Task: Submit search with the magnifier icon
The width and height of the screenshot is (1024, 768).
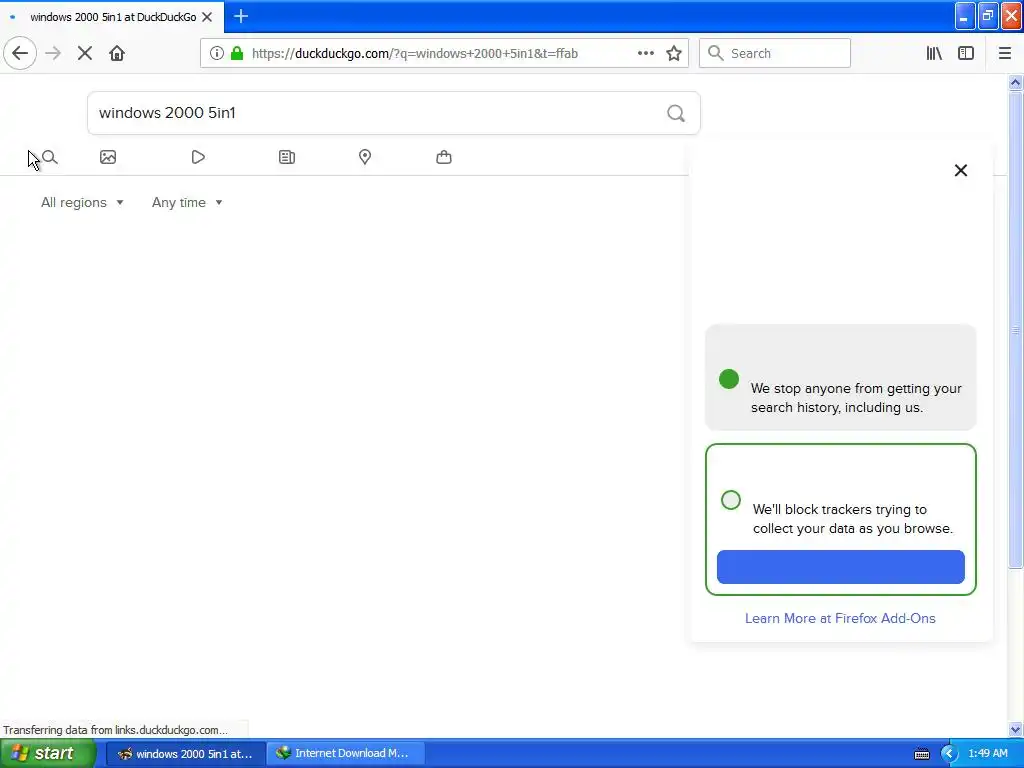Action: tap(676, 114)
